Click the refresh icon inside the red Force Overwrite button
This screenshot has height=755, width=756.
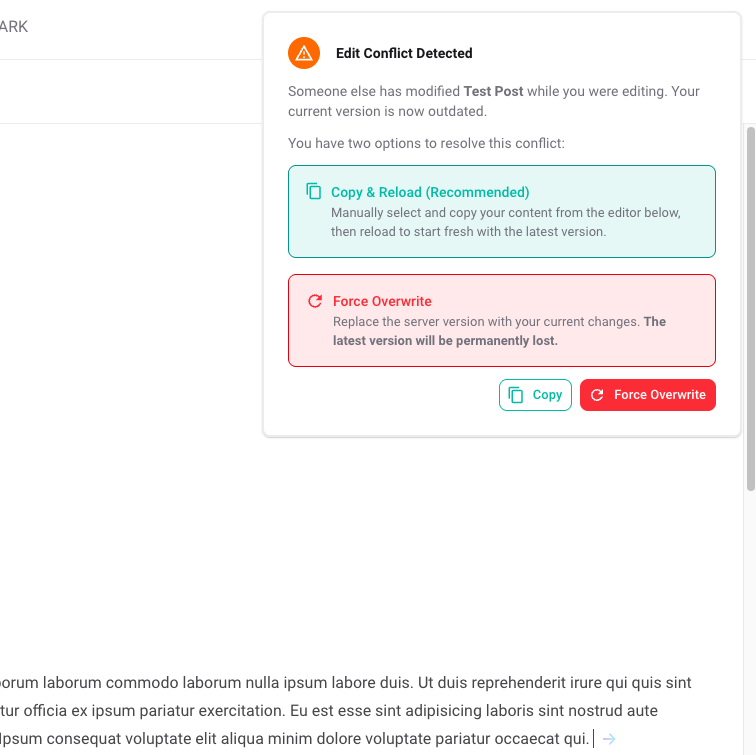598,395
